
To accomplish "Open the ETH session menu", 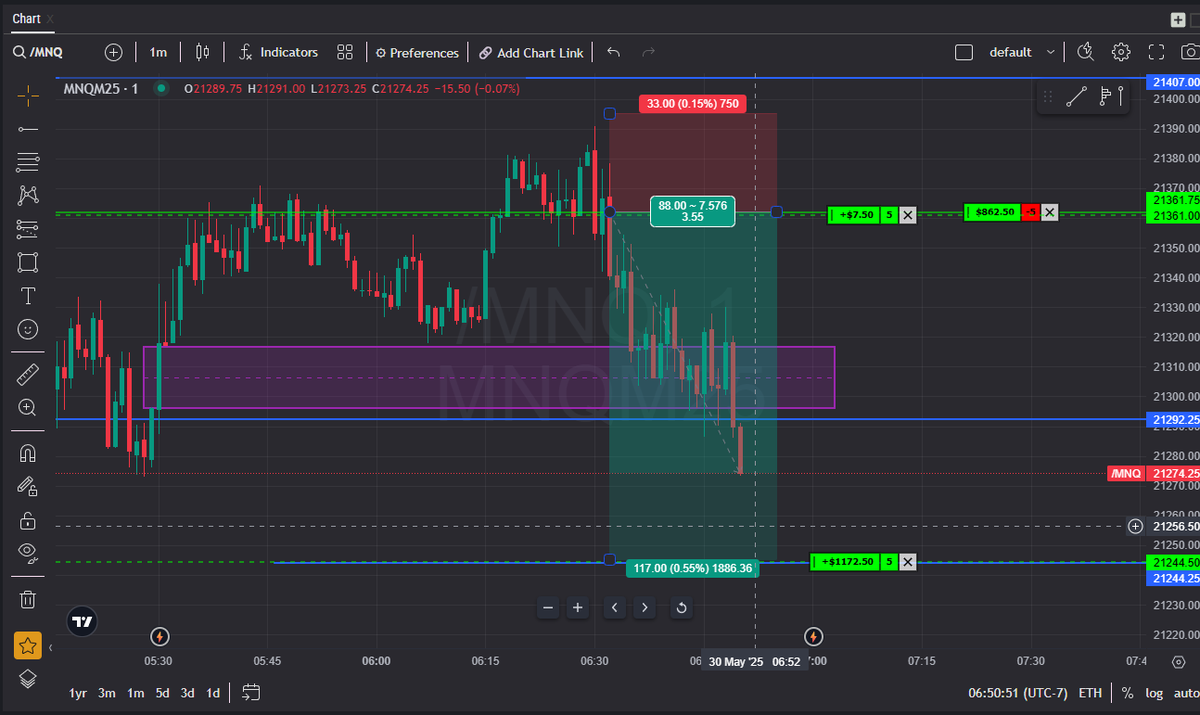I will point(1090,693).
